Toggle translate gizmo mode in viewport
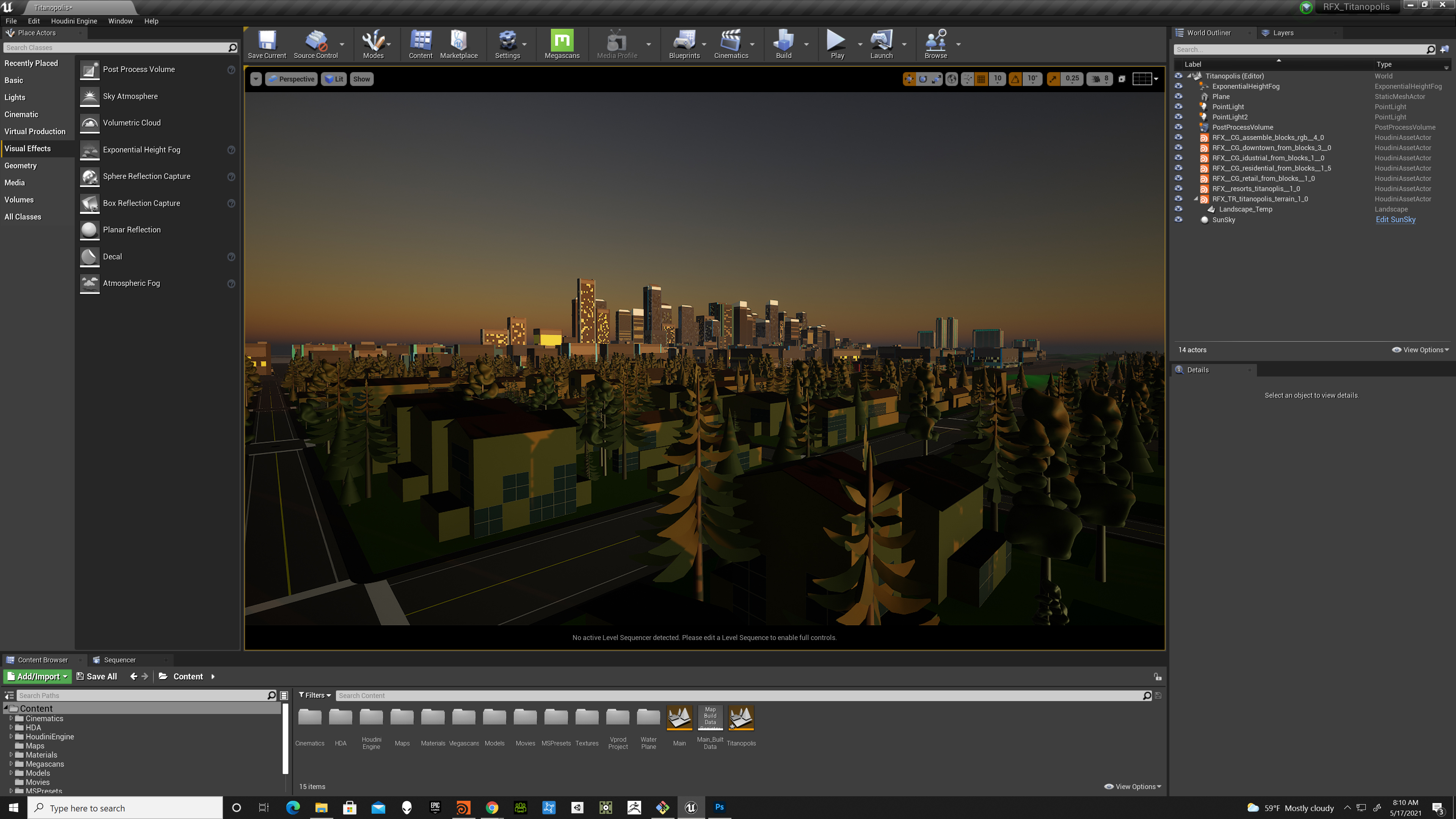This screenshot has height=819, width=1456. click(909, 79)
